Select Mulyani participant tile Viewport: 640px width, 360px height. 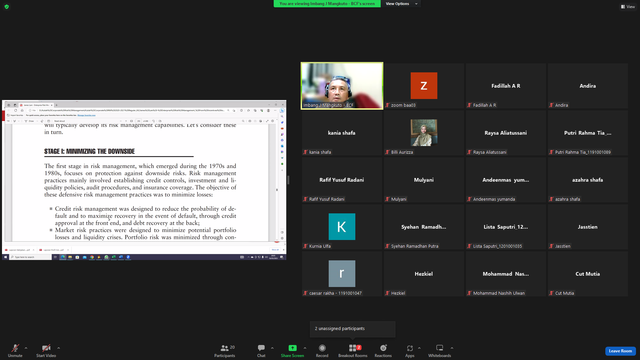[424, 180]
